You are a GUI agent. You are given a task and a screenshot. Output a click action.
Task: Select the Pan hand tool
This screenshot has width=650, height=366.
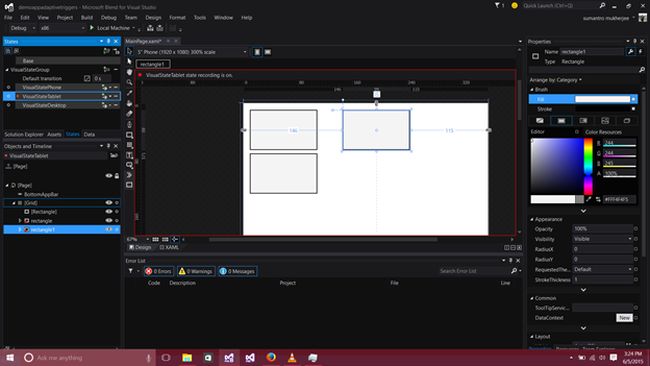point(129,72)
